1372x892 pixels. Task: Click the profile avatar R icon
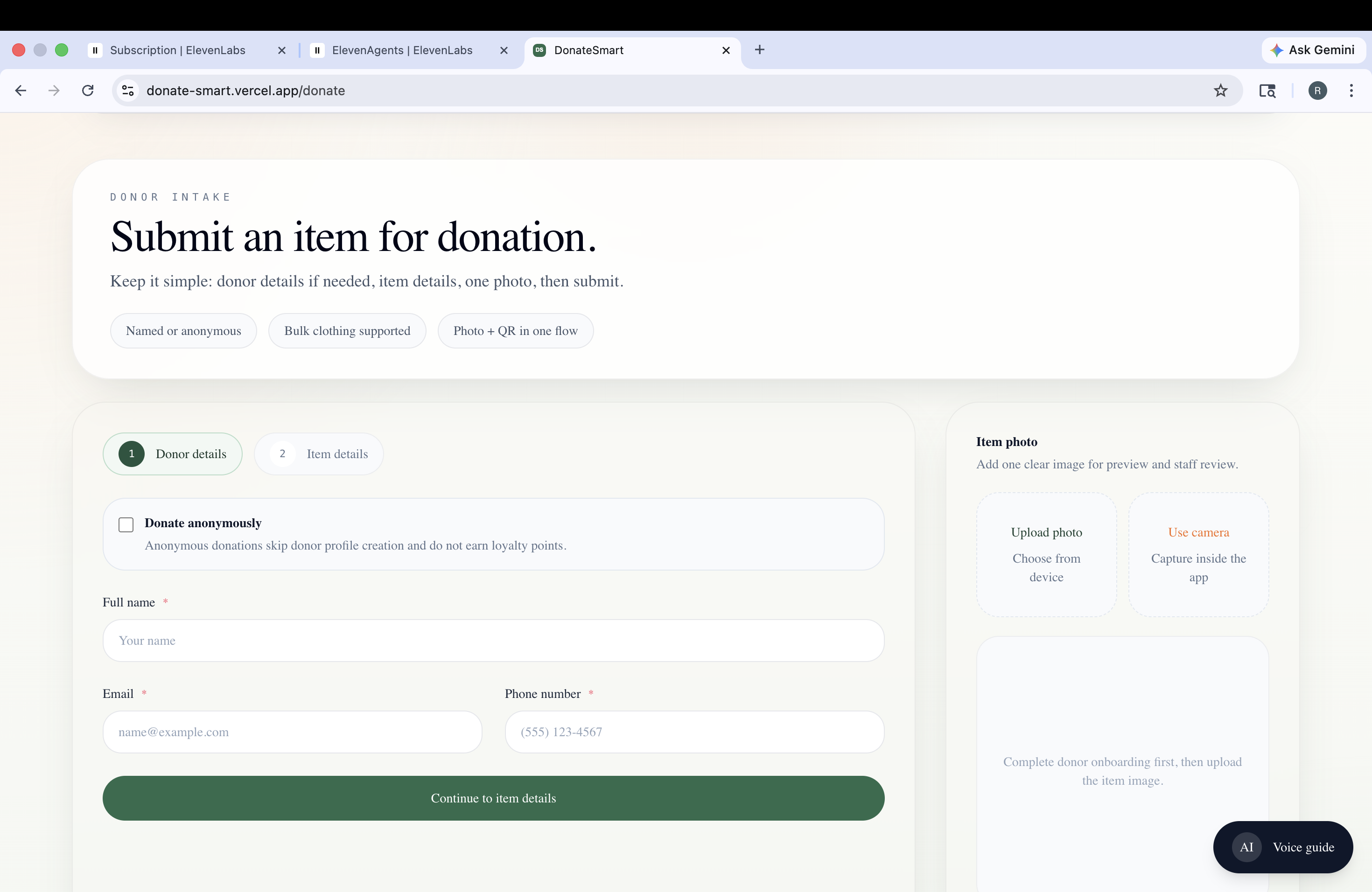click(1317, 91)
